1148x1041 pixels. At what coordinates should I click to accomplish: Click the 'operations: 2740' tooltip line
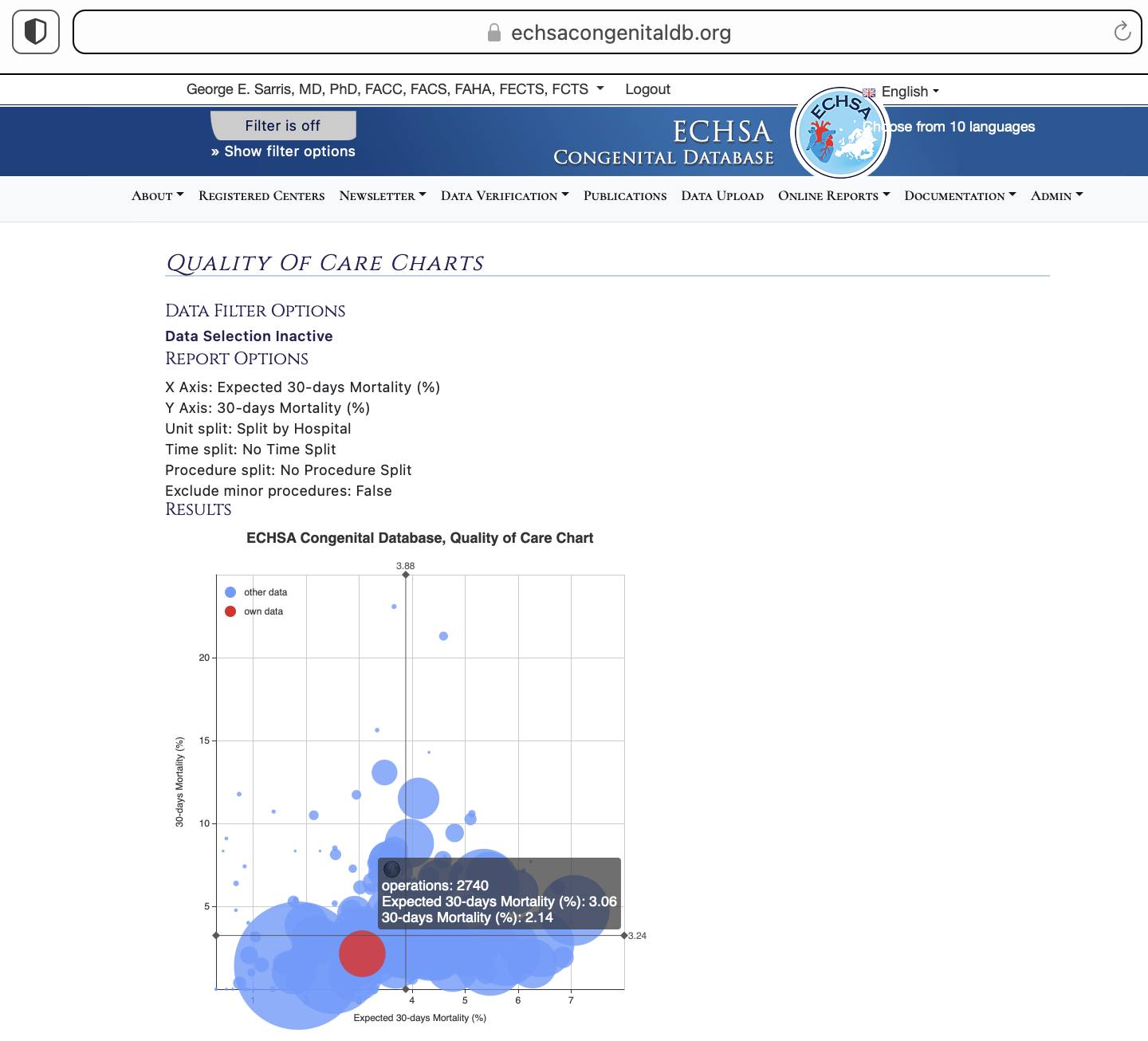coord(435,886)
